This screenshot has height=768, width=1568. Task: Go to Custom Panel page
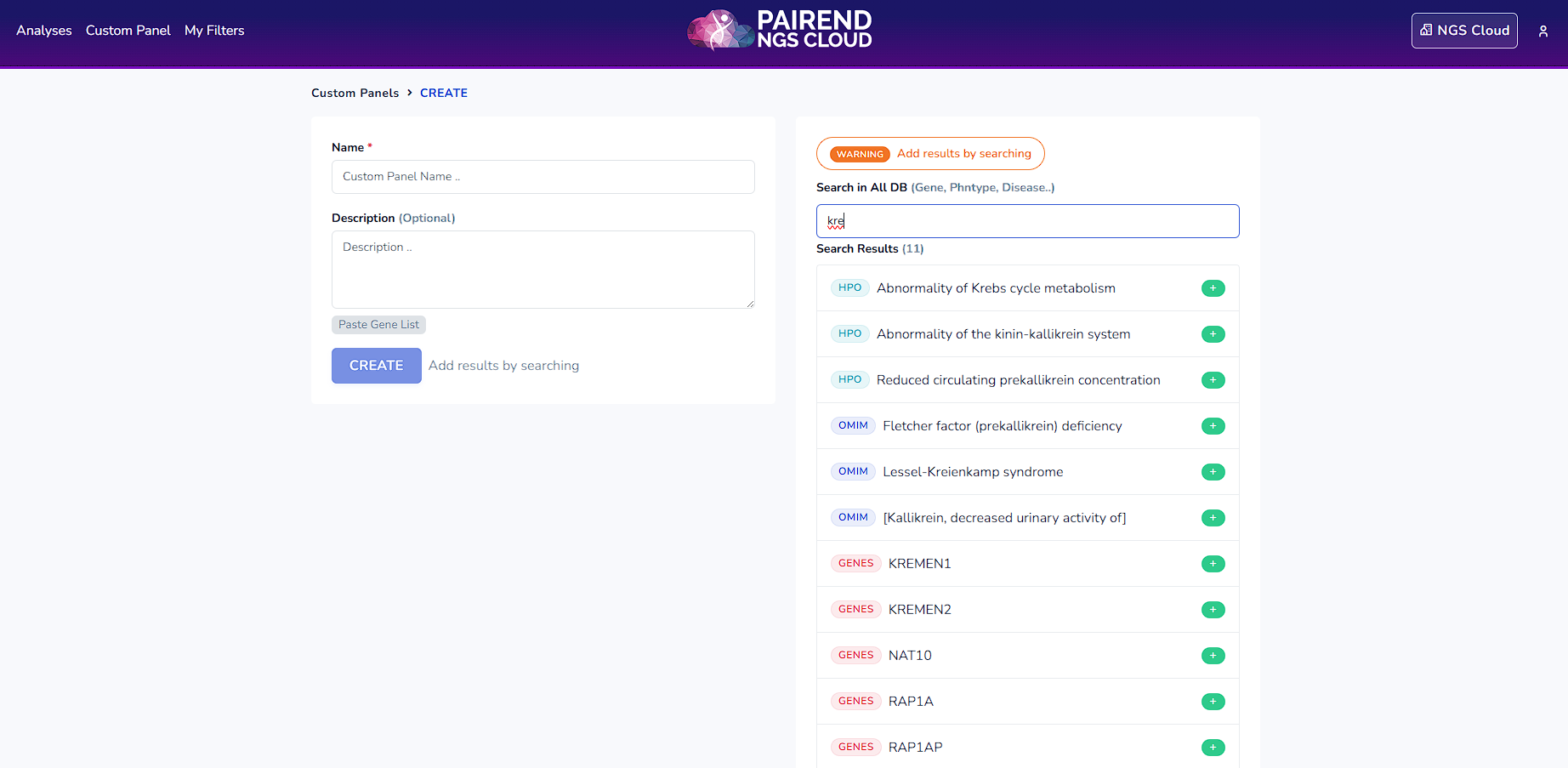pyautogui.click(x=128, y=31)
